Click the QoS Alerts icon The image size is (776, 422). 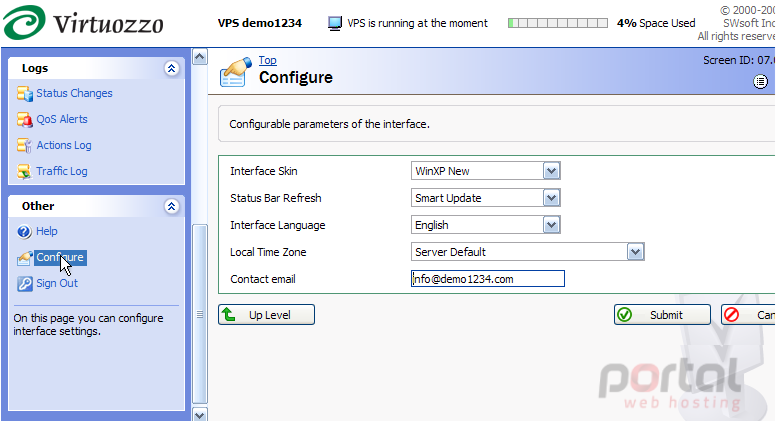click(x=24, y=119)
